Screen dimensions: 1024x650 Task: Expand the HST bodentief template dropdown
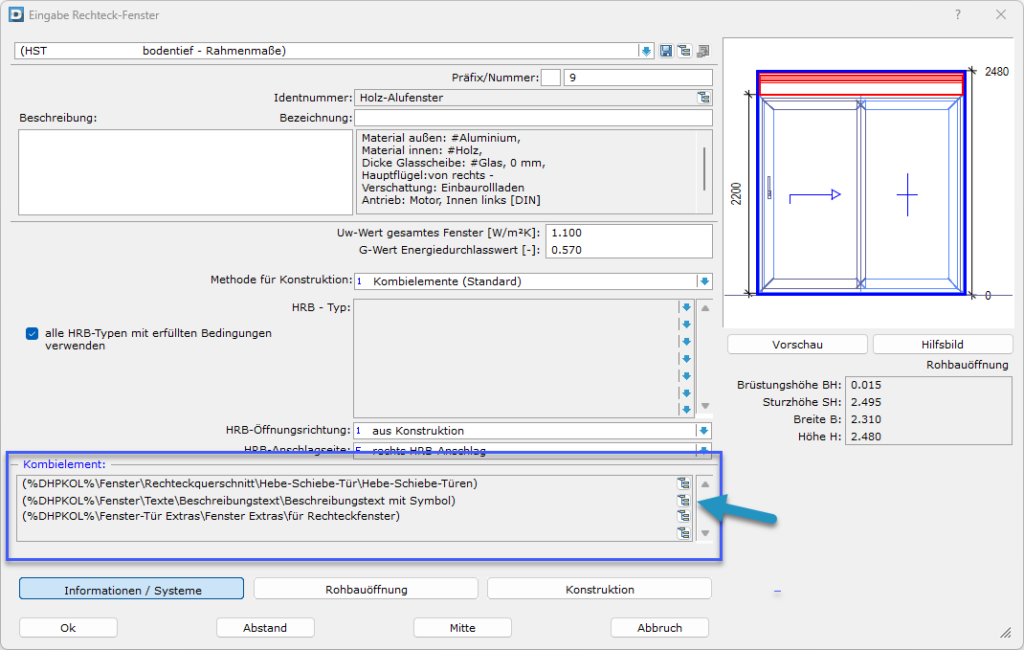click(x=646, y=51)
